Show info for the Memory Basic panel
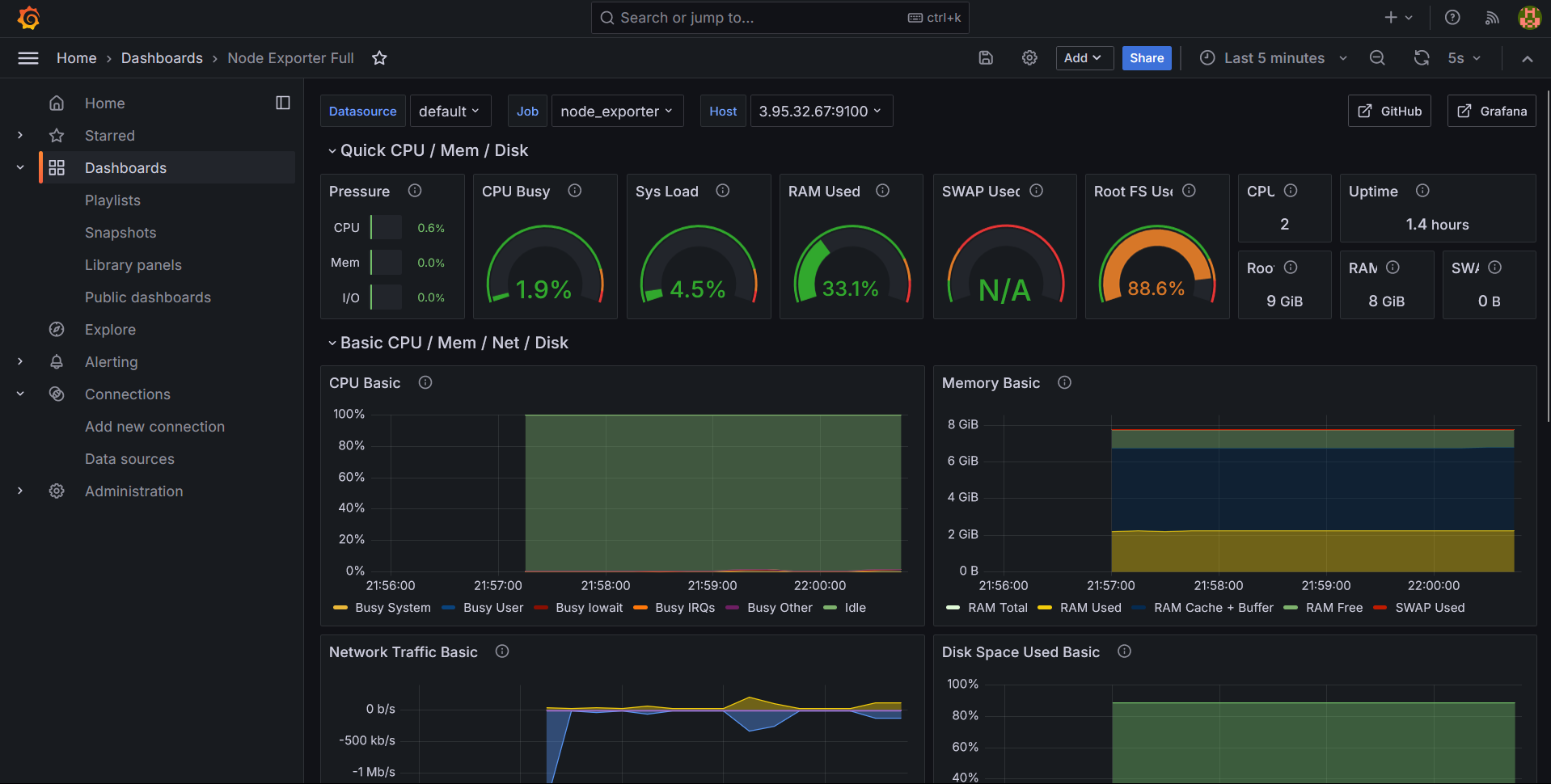 [x=1065, y=382]
